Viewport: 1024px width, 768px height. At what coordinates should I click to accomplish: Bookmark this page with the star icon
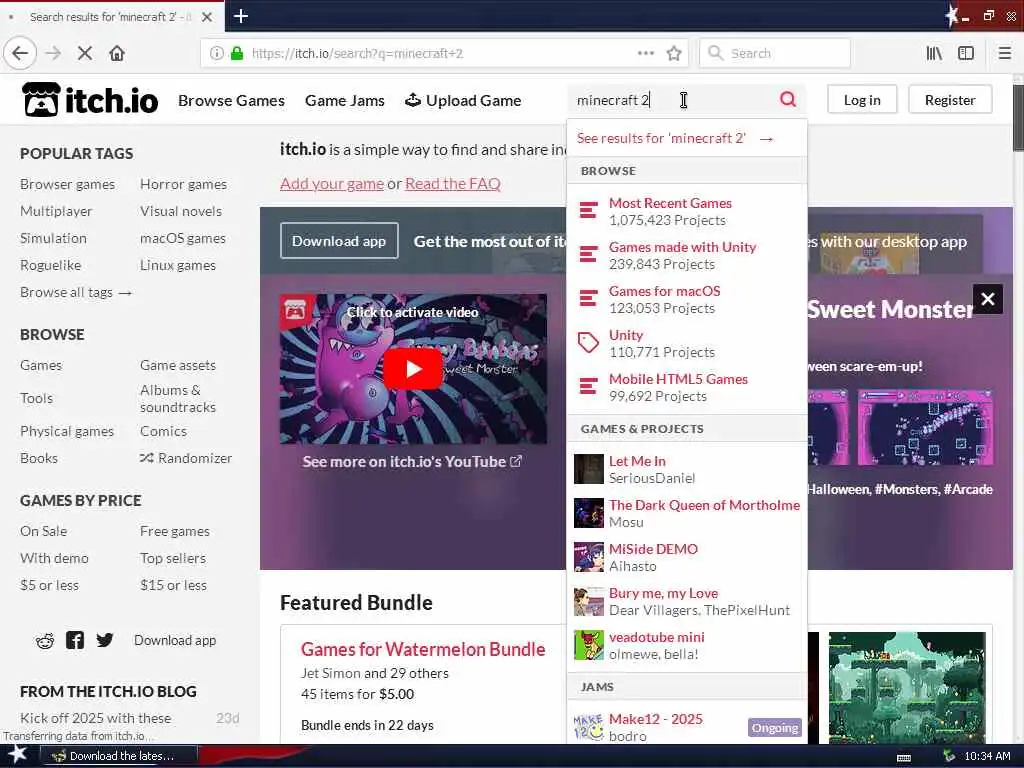pyautogui.click(x=674, y=53)
